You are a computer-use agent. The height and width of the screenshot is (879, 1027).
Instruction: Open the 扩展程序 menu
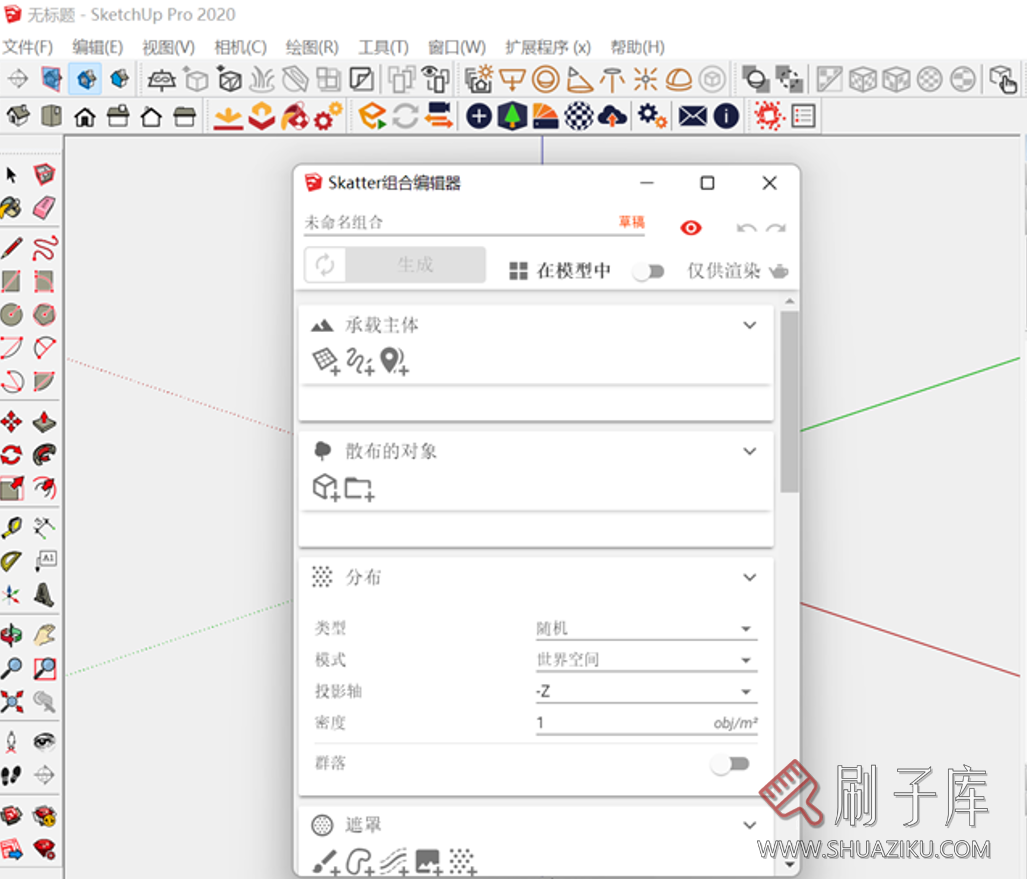(548, 46)
